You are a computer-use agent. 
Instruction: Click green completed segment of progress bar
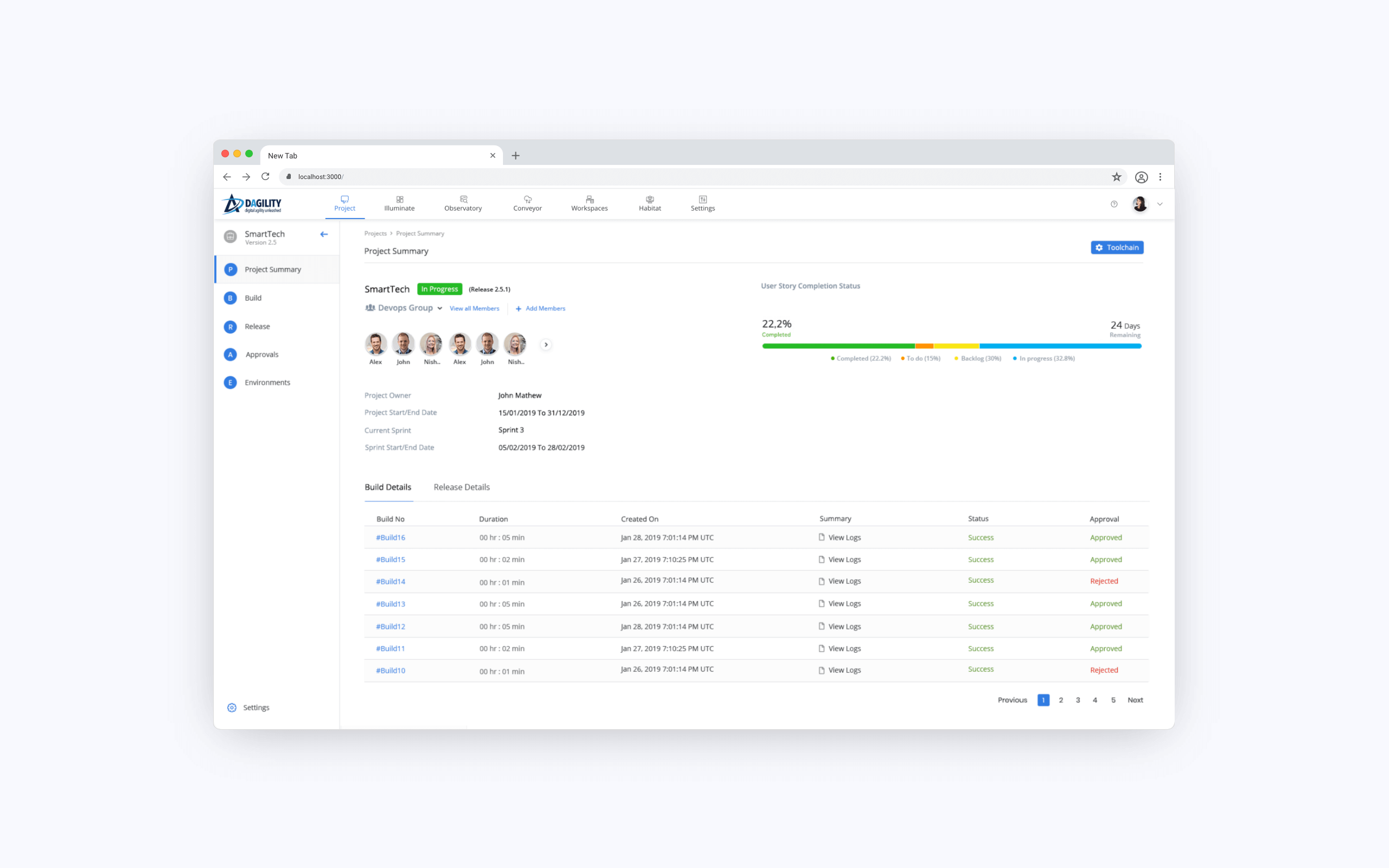(x=838, y=346)
